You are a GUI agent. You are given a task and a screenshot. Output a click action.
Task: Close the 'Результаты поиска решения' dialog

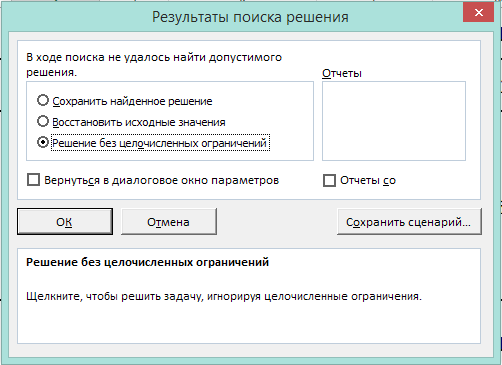(478, 13)
